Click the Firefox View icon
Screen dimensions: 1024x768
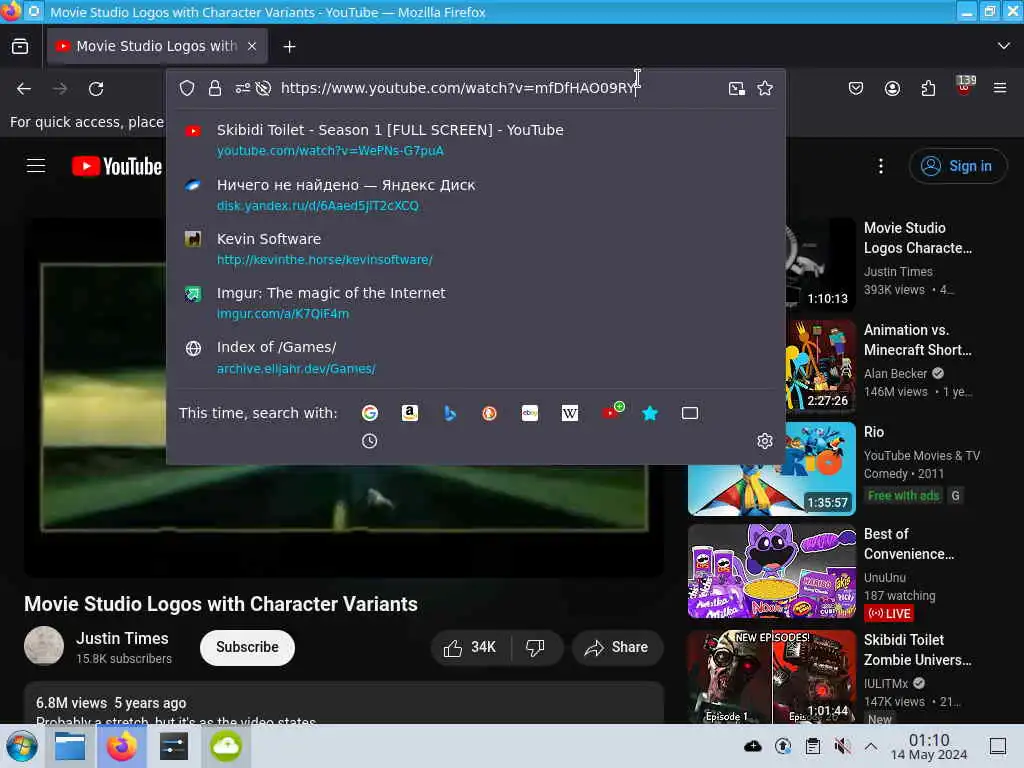click(20, 46)
